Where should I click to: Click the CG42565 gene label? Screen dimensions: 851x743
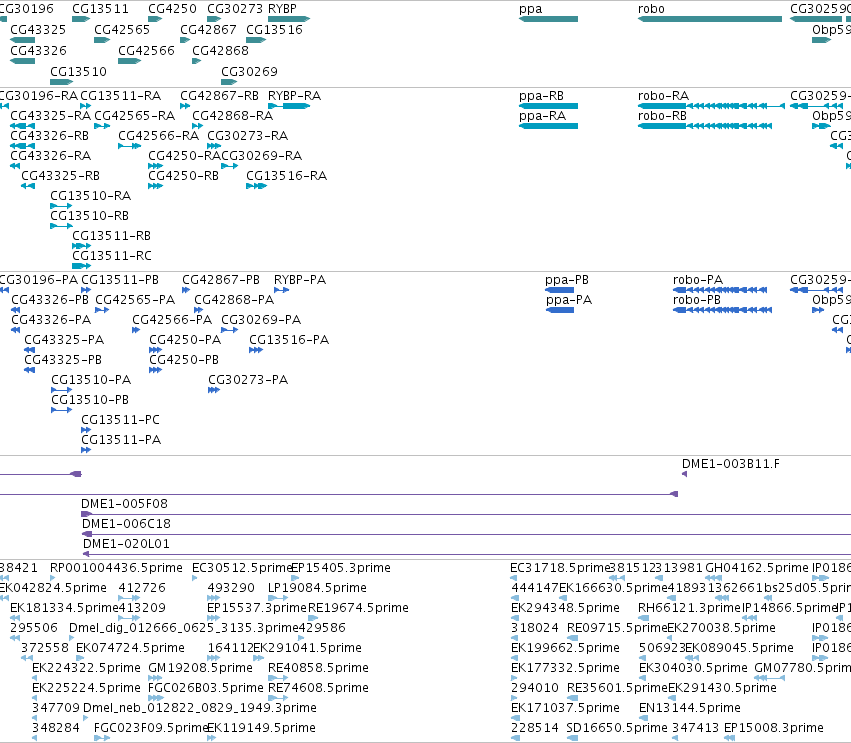coord(122,29)
